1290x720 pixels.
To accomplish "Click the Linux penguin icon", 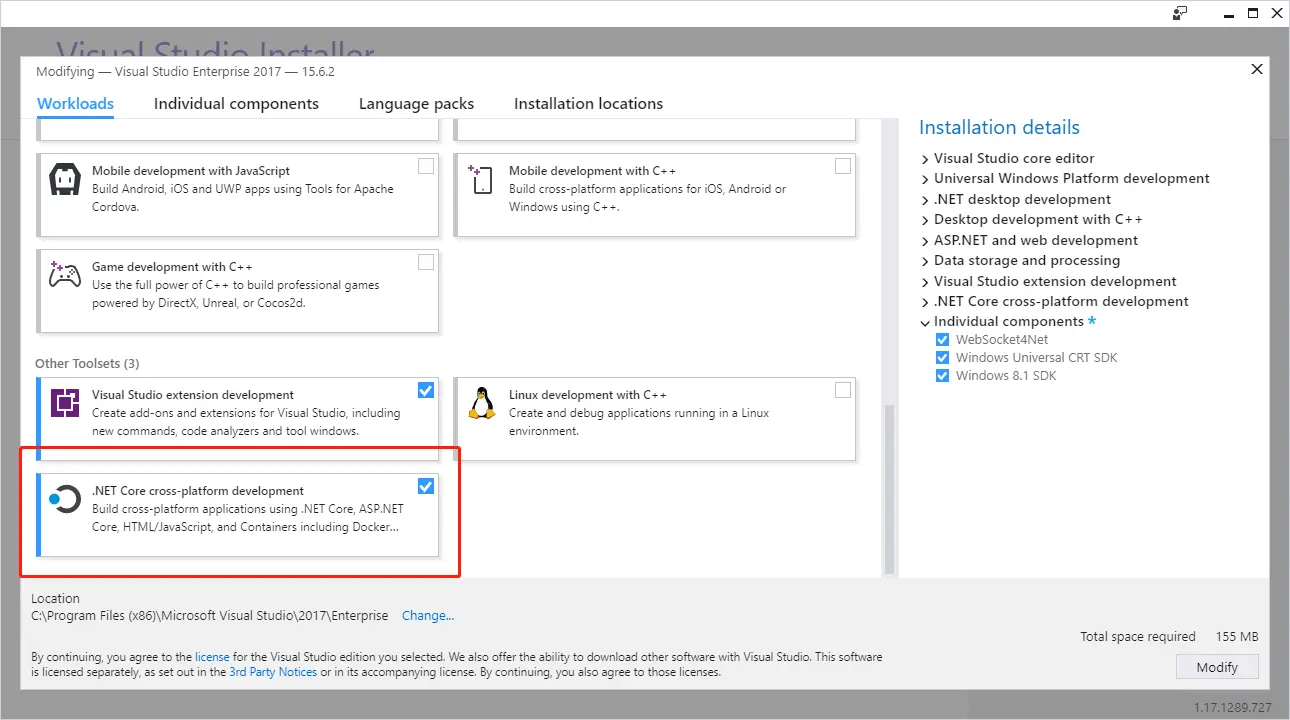I will tap(482, 403).
